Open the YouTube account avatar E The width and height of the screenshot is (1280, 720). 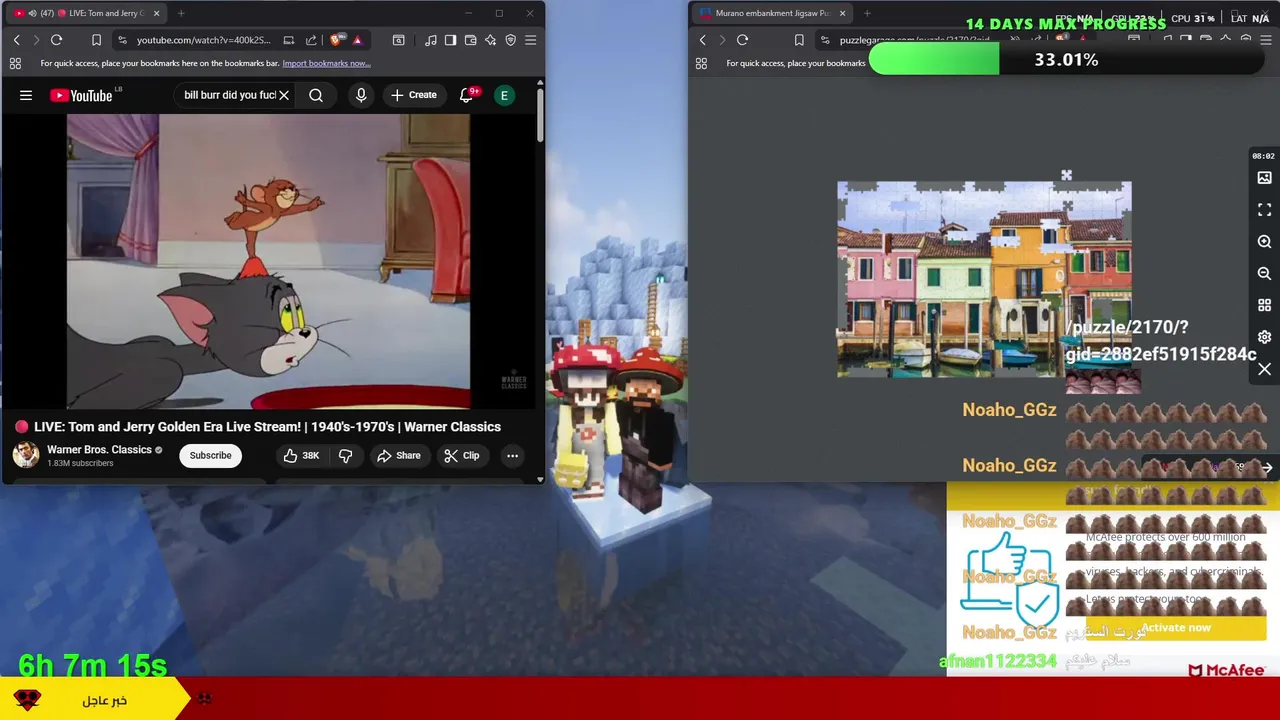pyautogui.click(x=504, y=95)
